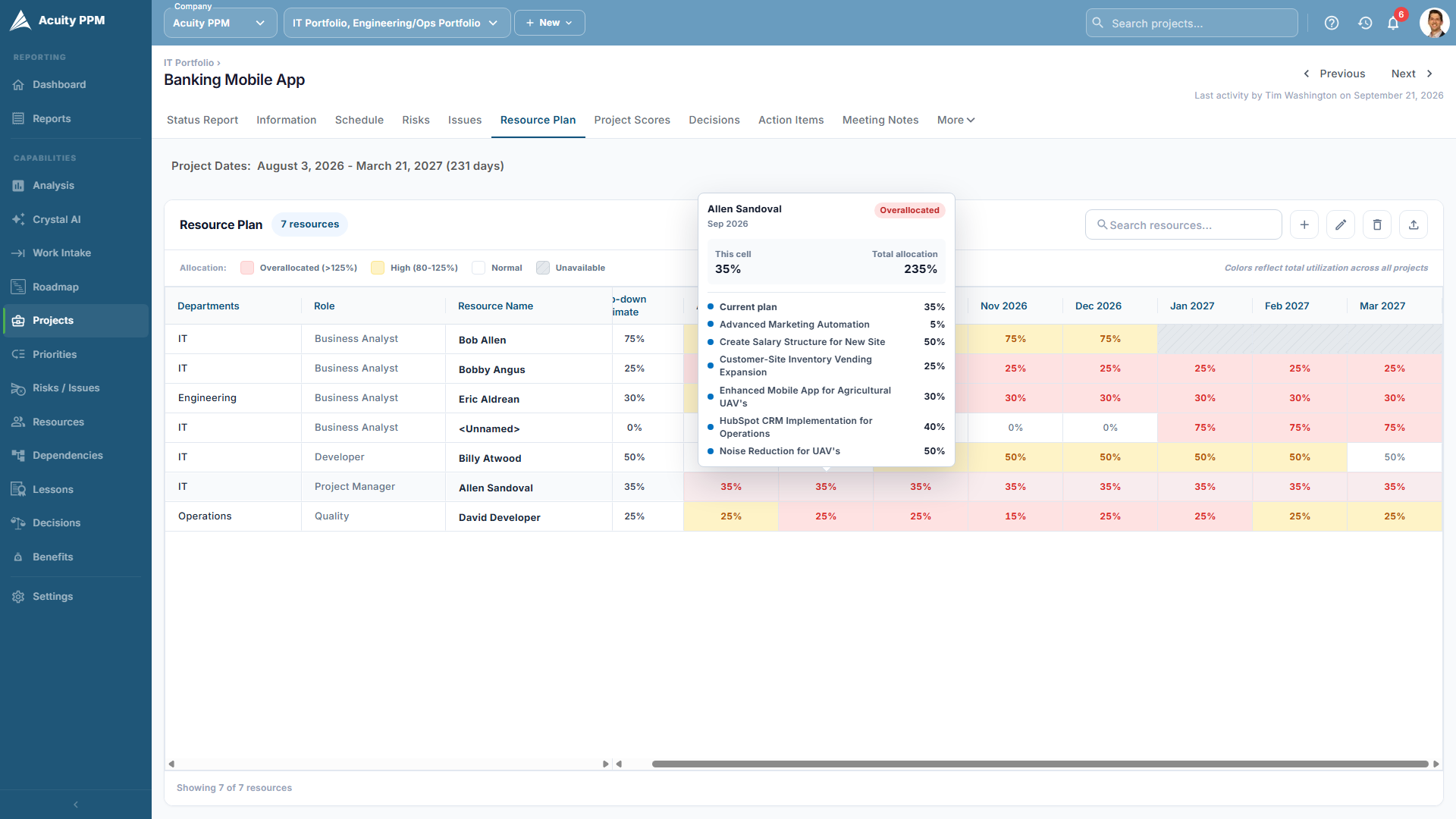Viewport: 1456px width, 819px height.
Task: Expand the Acuity PPM company dropdown
Action: (x=220, y=23)
